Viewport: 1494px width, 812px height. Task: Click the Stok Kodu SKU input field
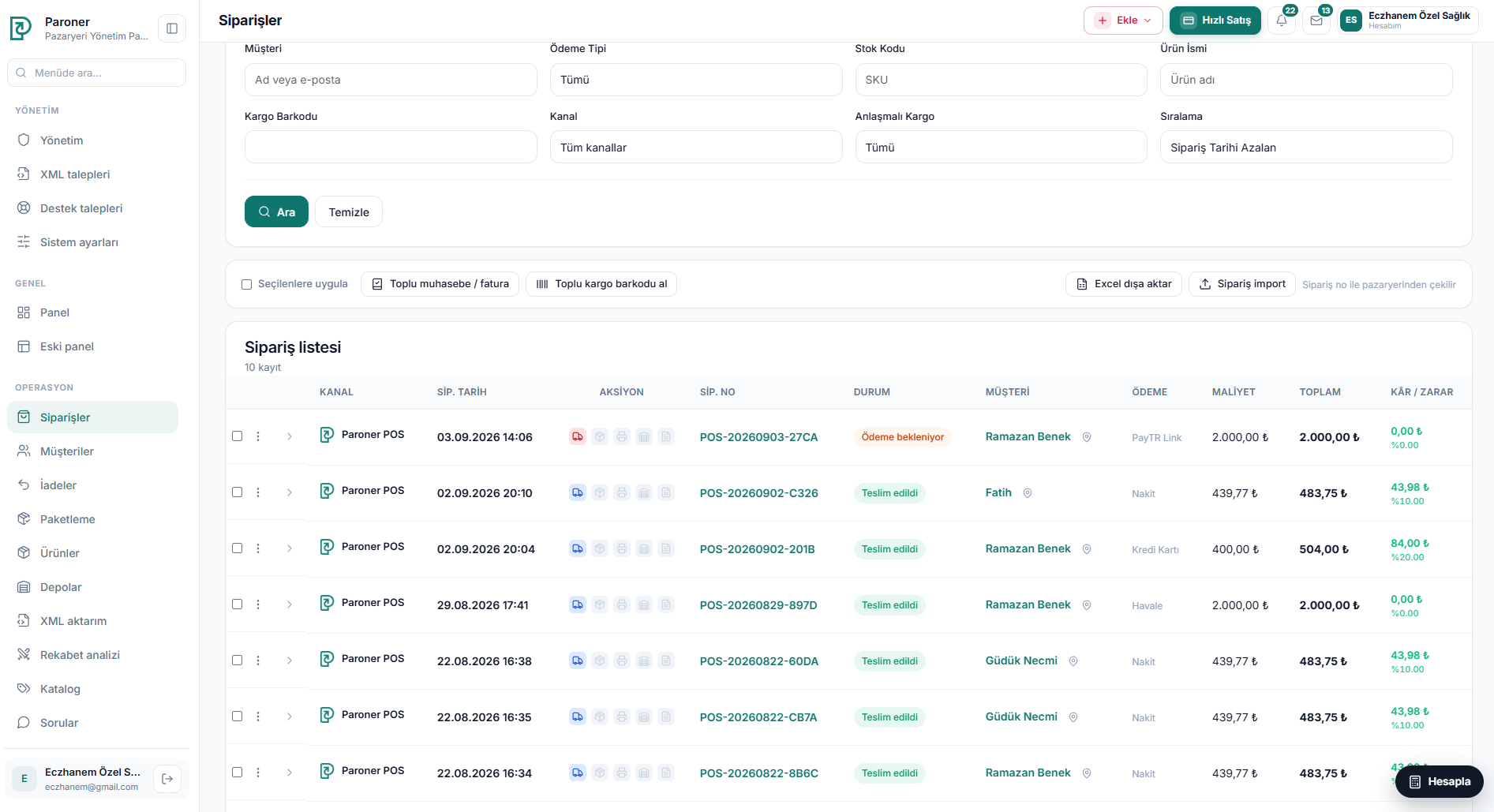[x=1001, y=80]
